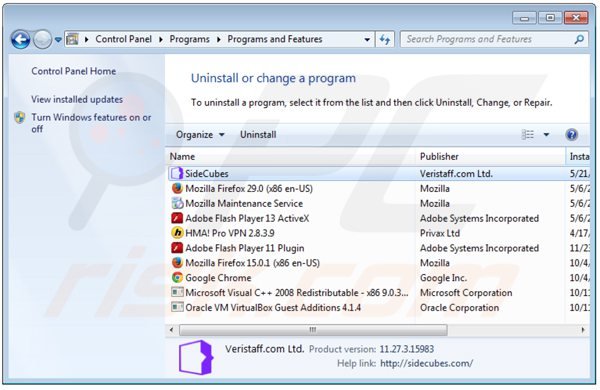Click product version 11.27.3.15983 value
Screen dimensions: 600x390
tap(407, 349)
